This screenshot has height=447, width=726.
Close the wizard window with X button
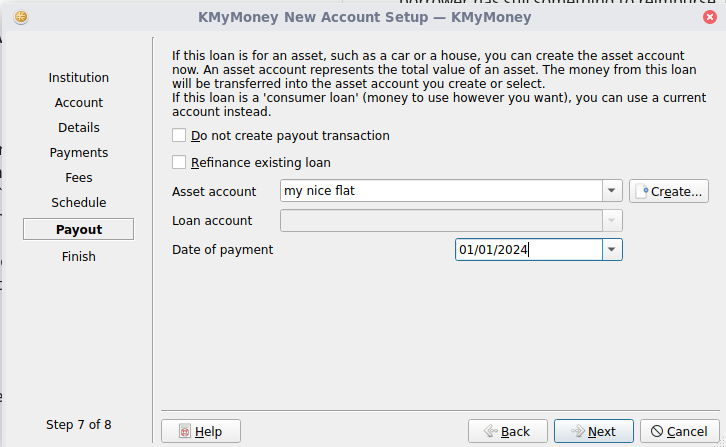coord(709,17)
